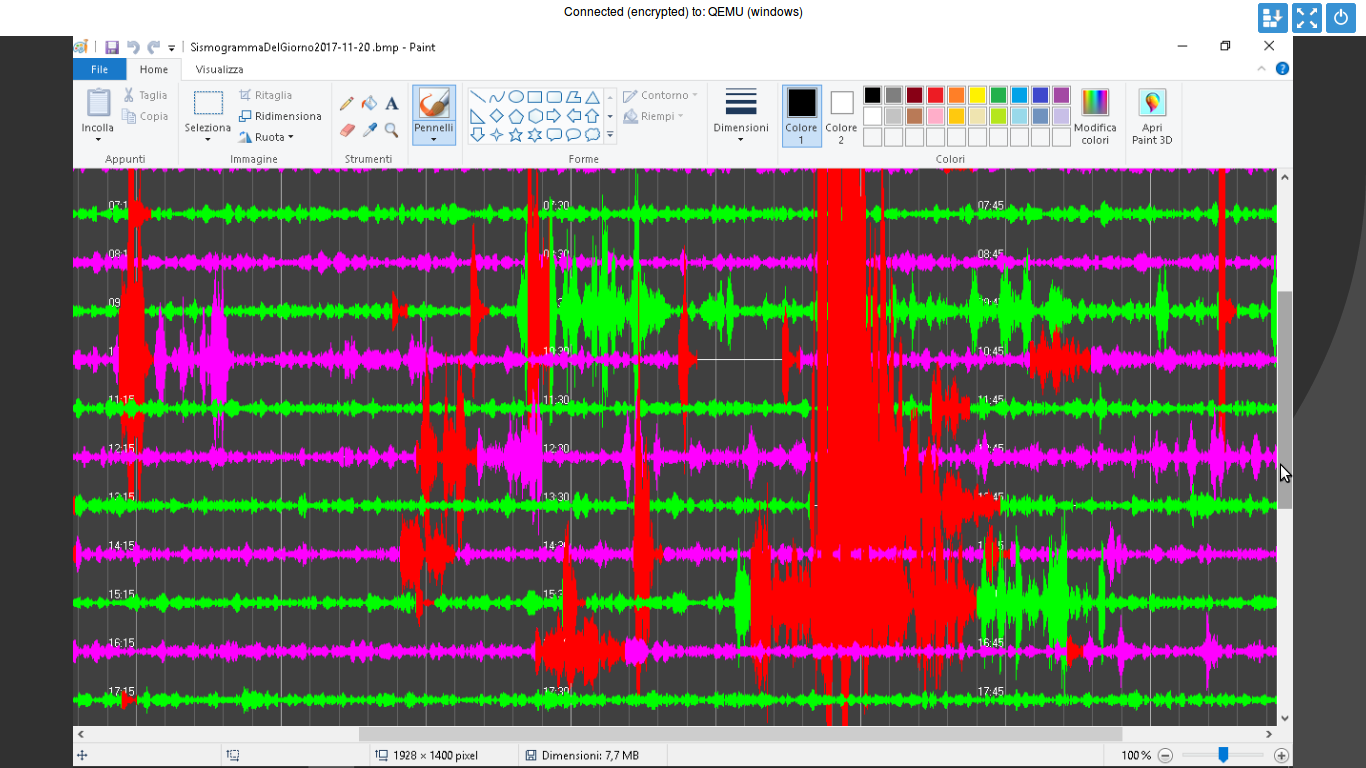Screen dimensions: 1366x768
Task: Choose the diamond shape
Action: pyautogui.click(x=497, y=116)
